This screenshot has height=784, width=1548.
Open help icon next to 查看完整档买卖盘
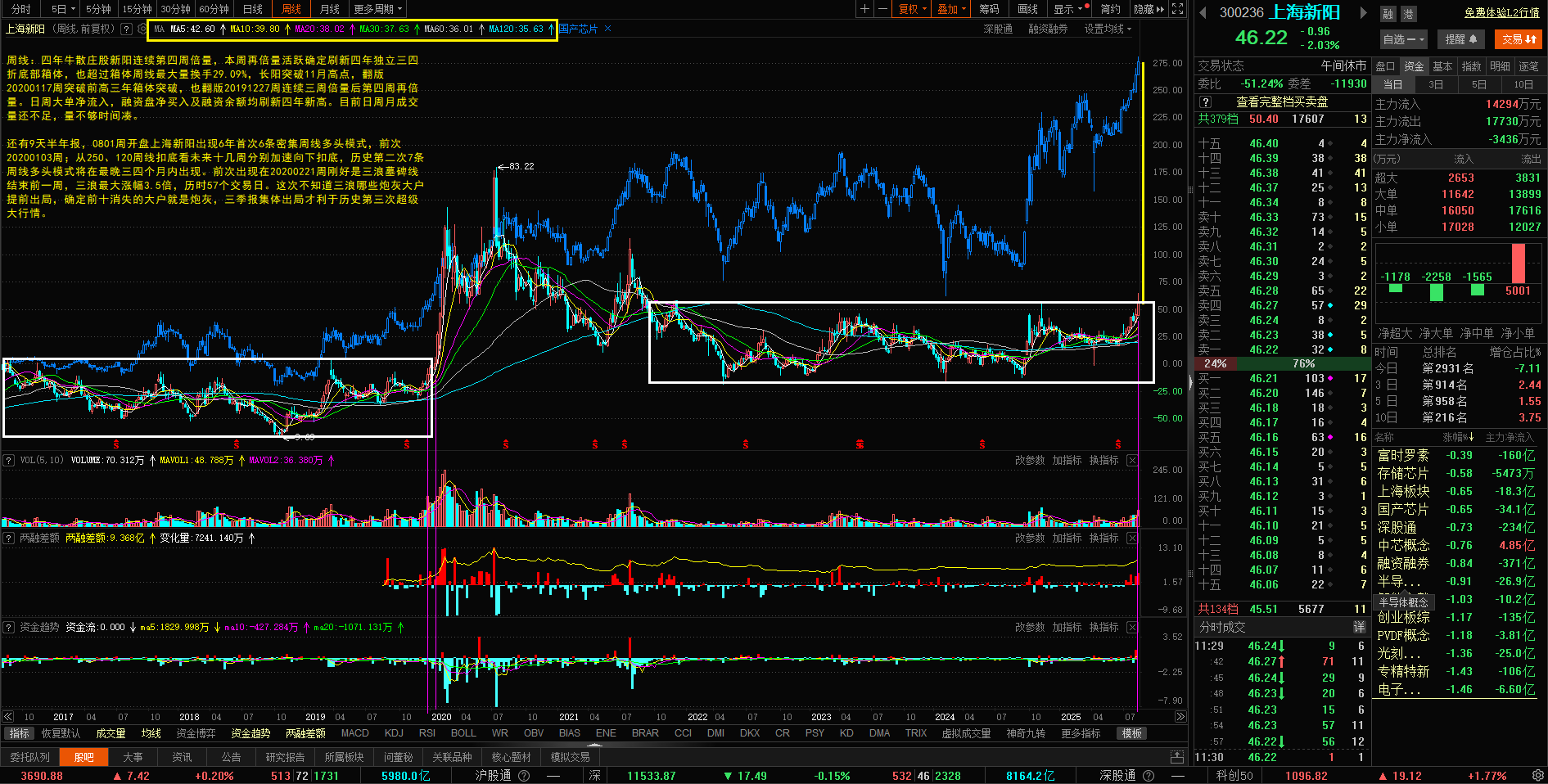pyautogui.click(x=1205, y=102)
